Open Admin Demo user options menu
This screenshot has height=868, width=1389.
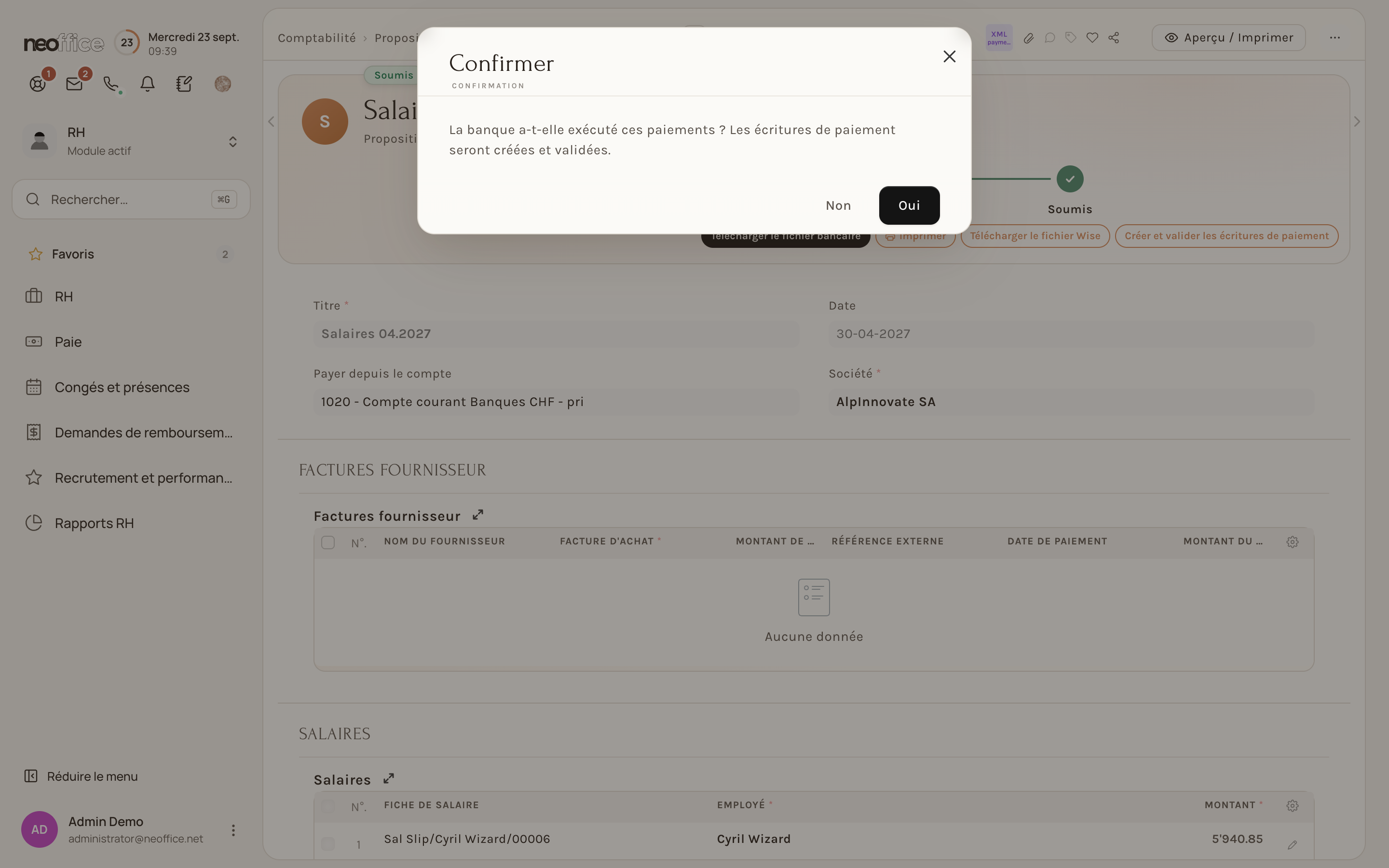click(x=233, y=830)
